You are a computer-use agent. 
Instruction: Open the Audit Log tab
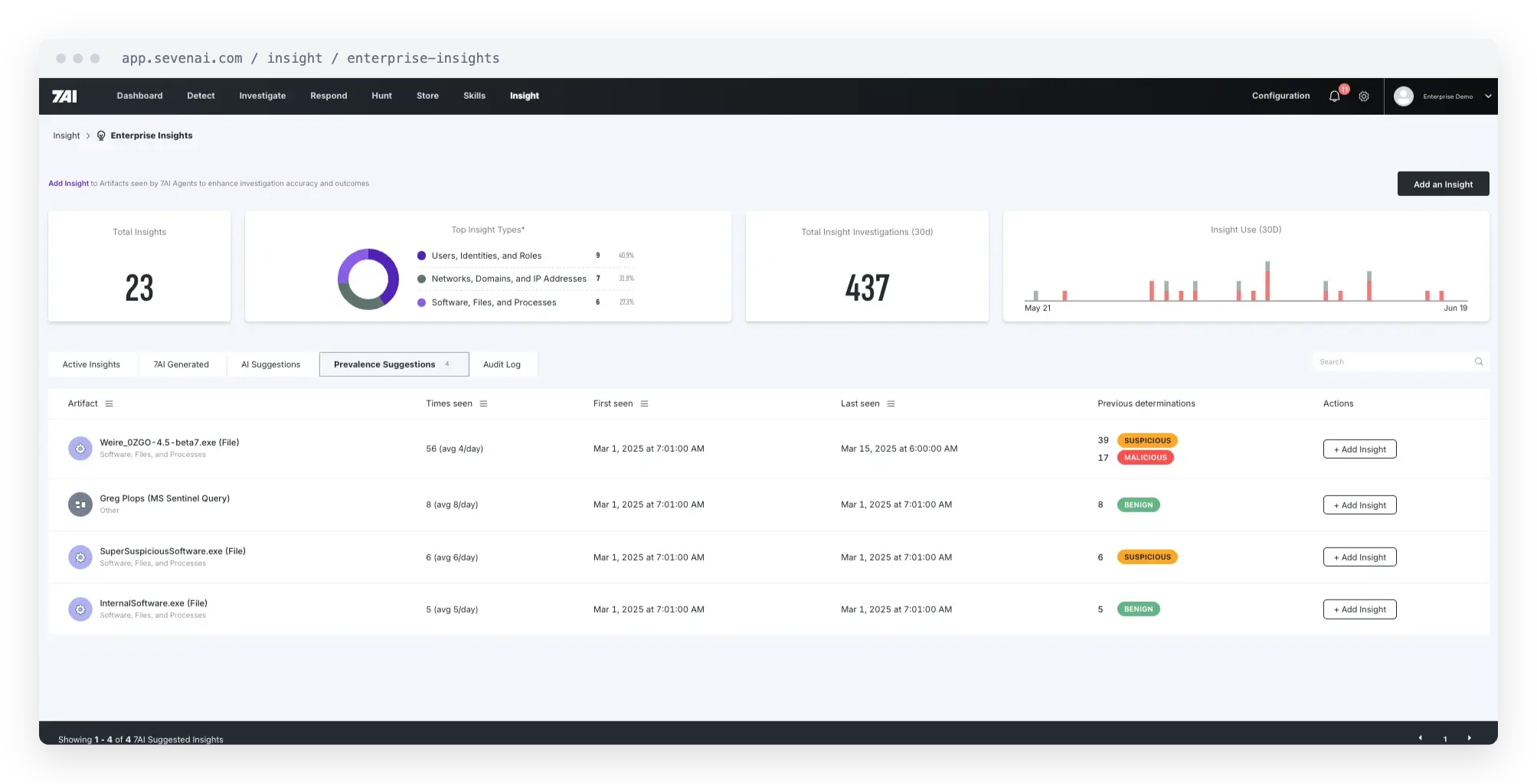pyautogui.click(x=502, y=364)
